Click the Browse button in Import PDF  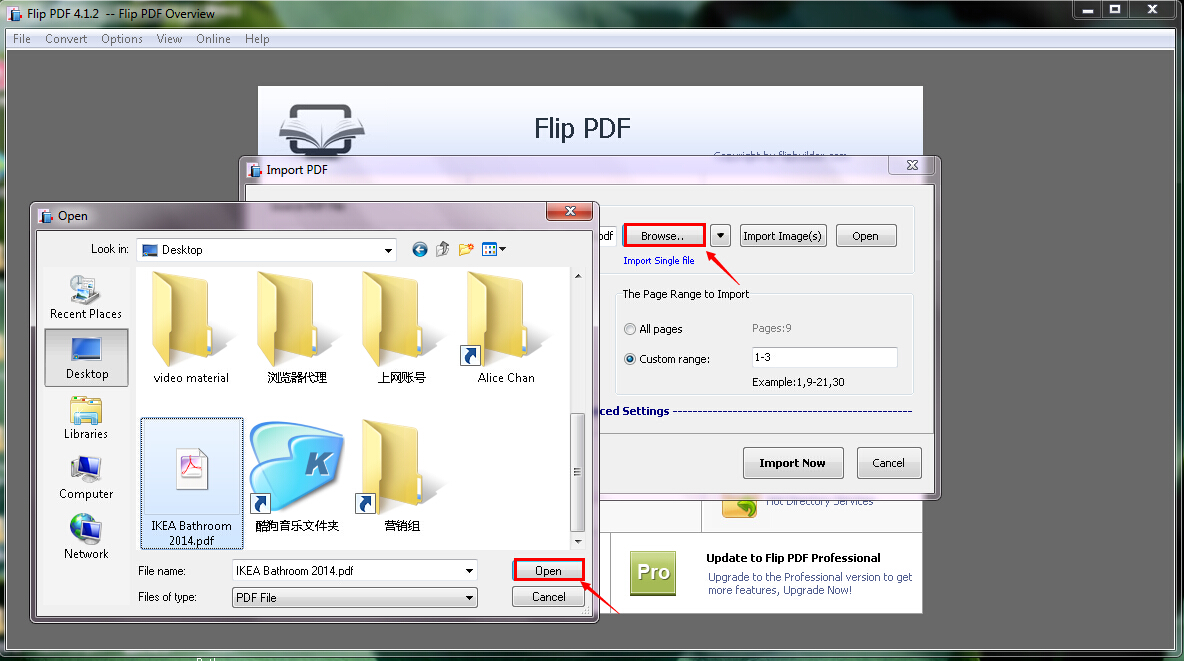[x=663, y=236]
